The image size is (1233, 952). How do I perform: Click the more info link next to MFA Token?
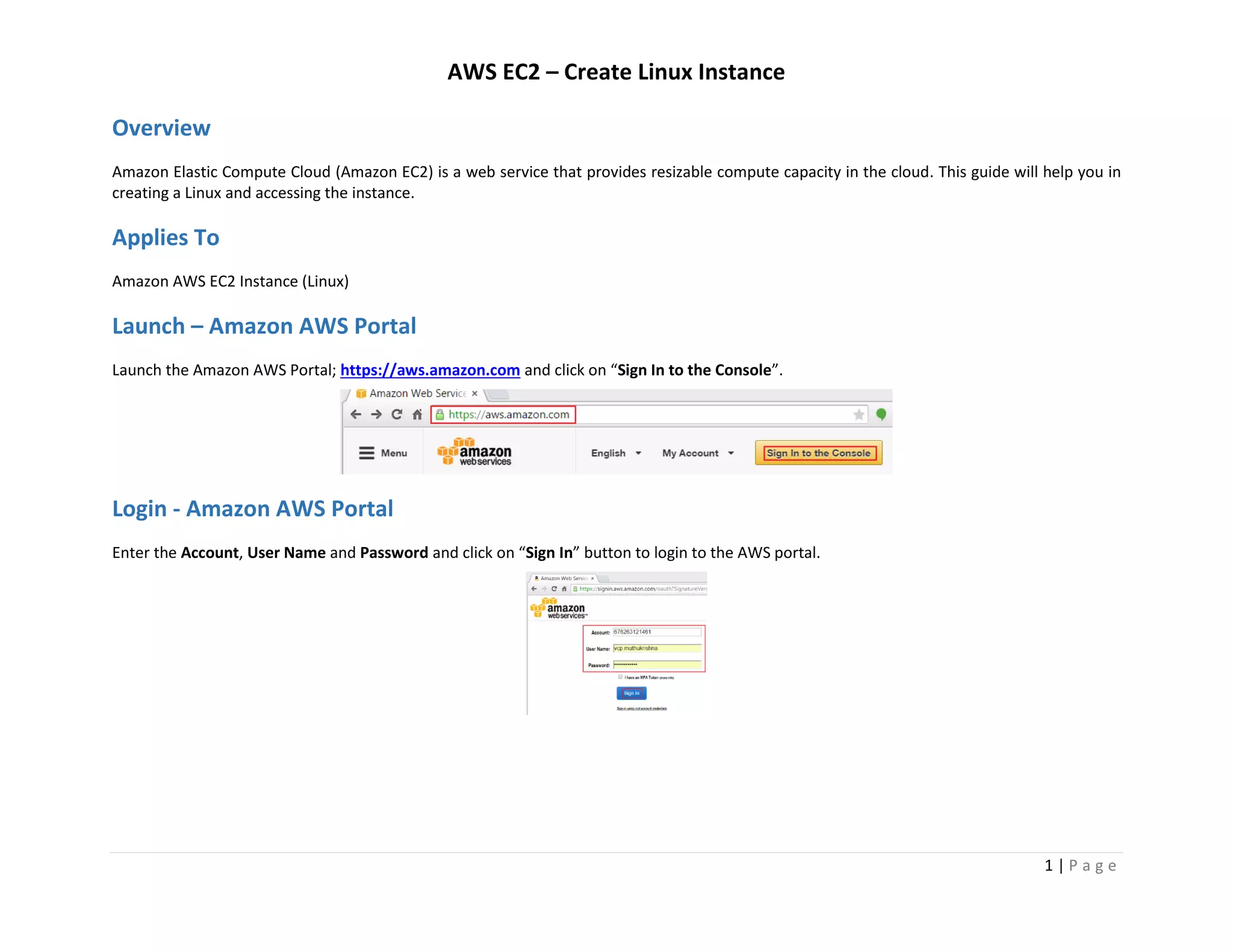coord(666,678)
